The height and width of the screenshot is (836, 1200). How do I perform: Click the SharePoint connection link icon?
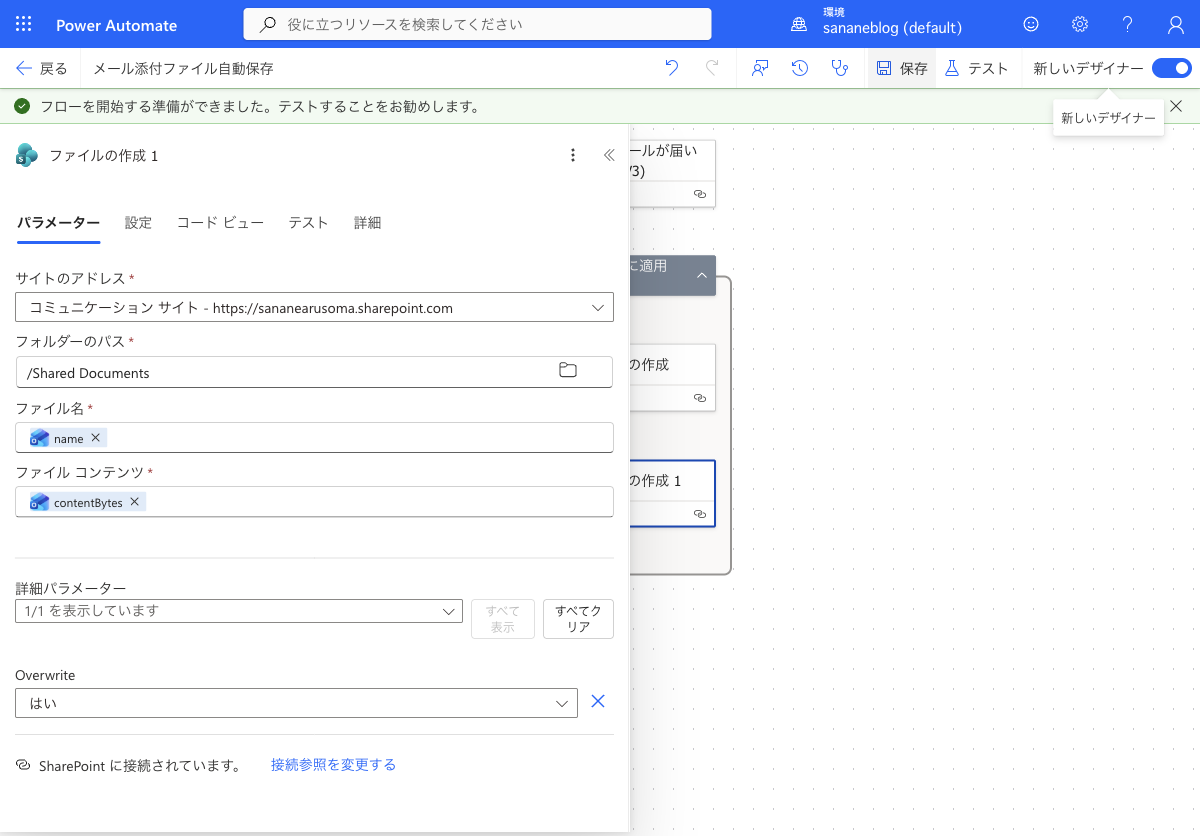point(23,765)
